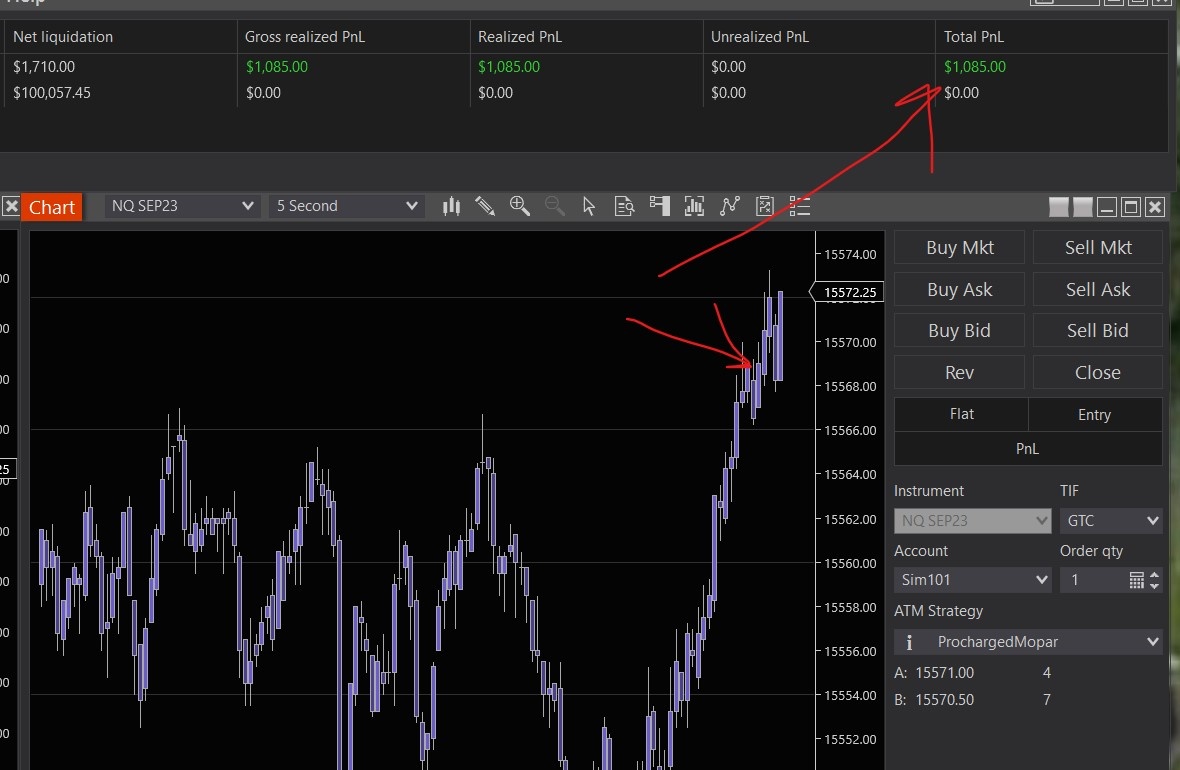This screenshot has height=770, width=1180.
Task: Click the Buy Mkt button
Action: [x=959, y=248]
